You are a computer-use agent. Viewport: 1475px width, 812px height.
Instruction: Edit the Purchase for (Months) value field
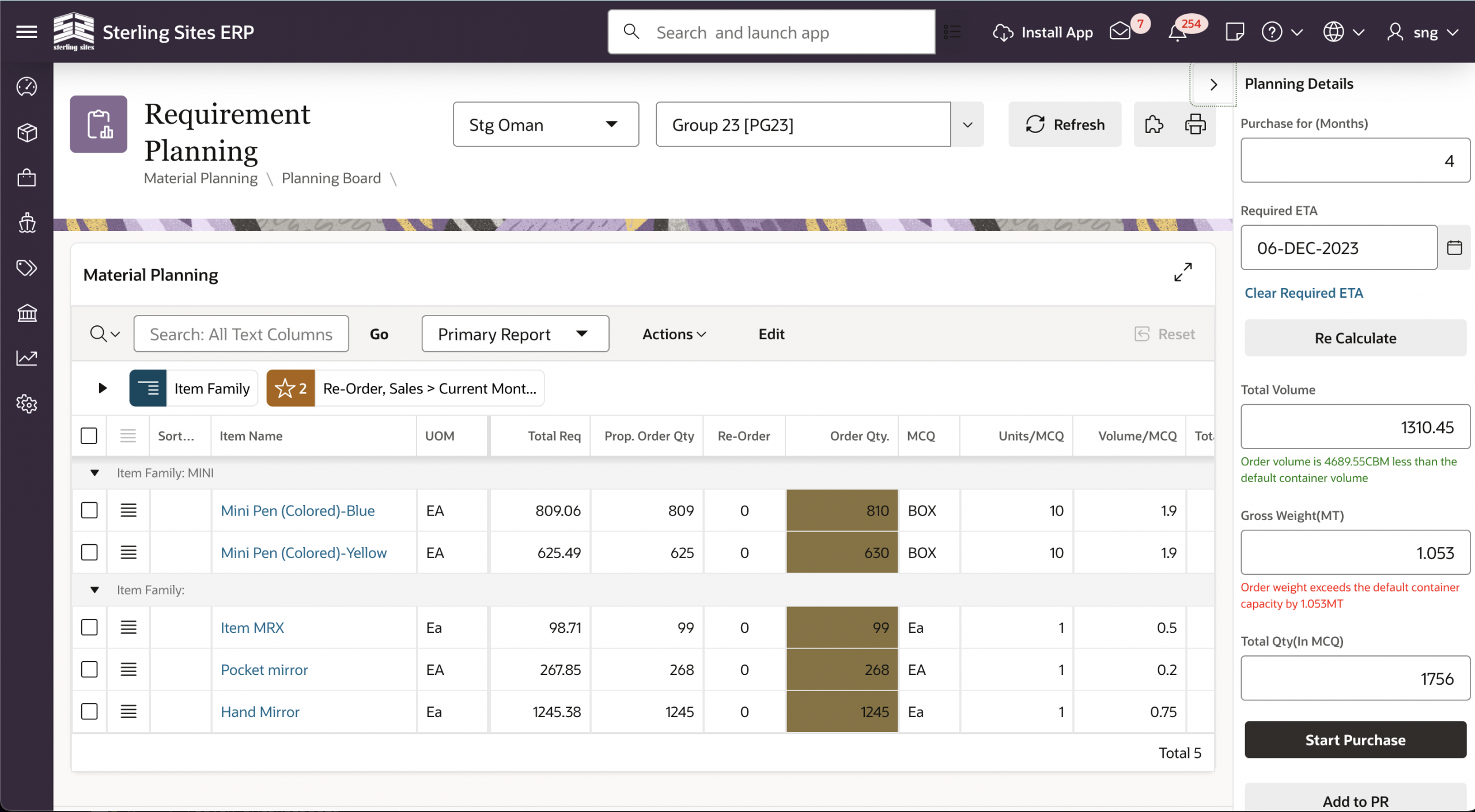tap(1355, 160)
